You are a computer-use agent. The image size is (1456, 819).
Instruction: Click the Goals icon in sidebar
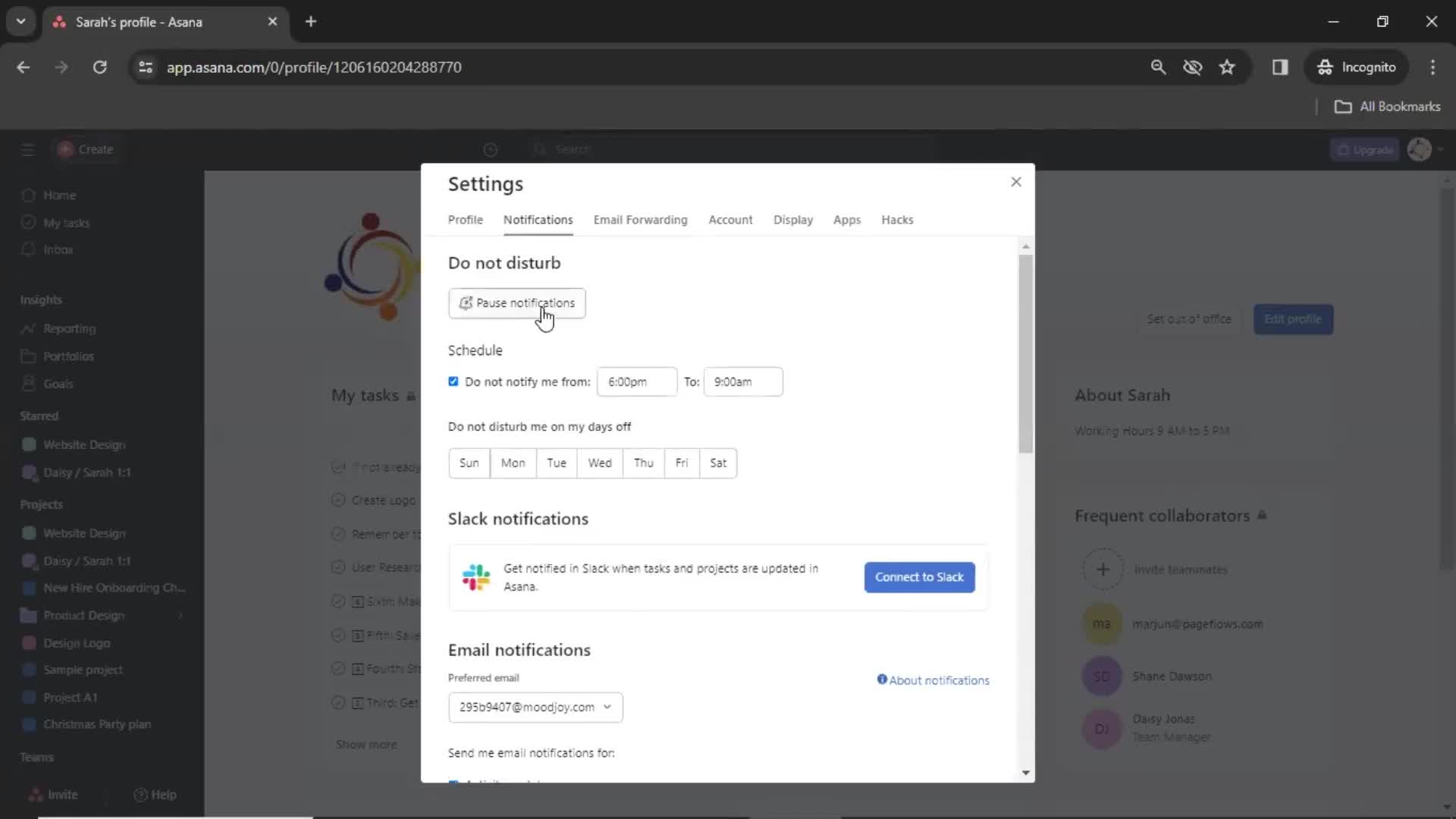pos(28,383)
